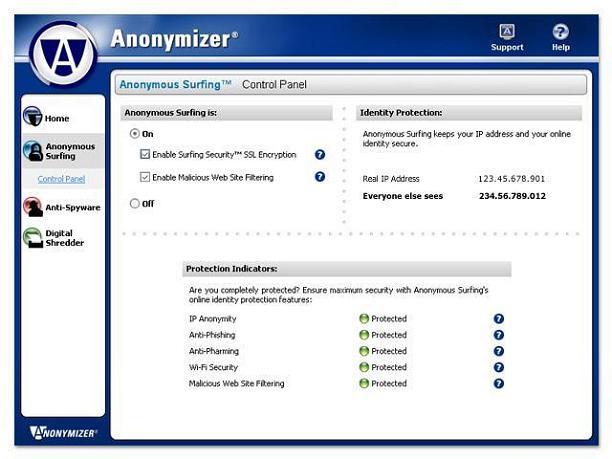
Task: Click the Help label in header
Action: pyautogui.click(x=561, y=47)
